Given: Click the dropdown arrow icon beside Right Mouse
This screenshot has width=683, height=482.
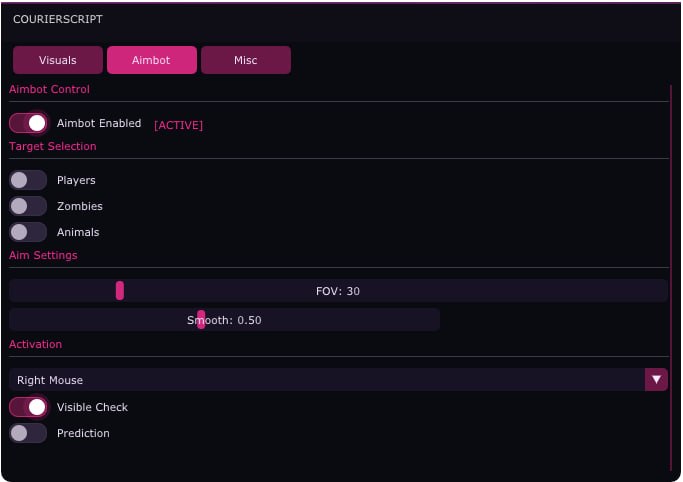Looking at the screenshot, I should click(656, 380).
